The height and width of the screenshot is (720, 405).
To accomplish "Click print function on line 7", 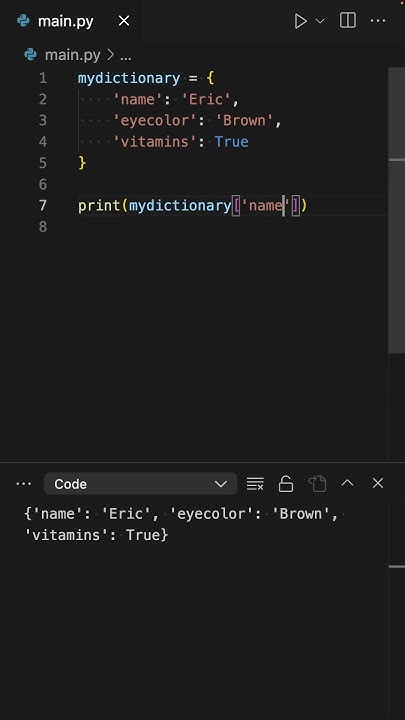I will pyautogui.click(x=99, y=206).
